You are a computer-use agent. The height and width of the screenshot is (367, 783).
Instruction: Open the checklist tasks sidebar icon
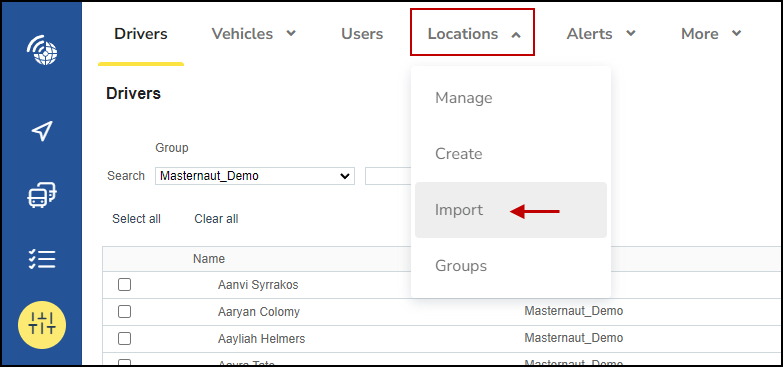point(42,259)
